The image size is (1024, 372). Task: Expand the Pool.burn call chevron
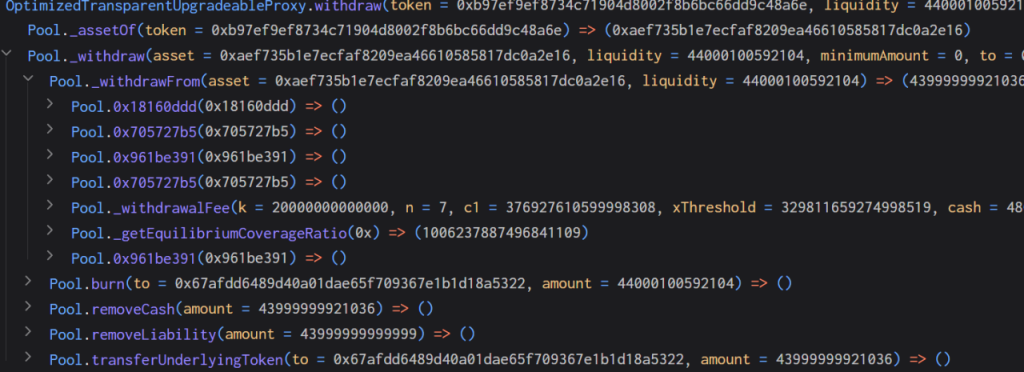click(x=28, y=281)
